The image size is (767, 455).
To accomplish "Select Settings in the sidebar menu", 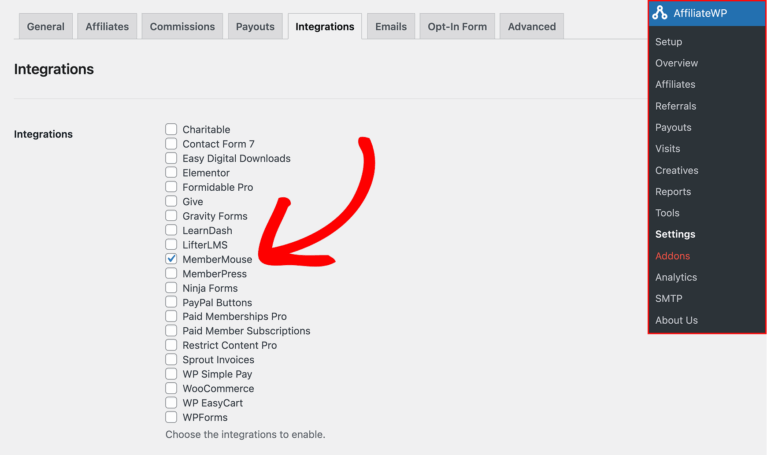I will pos(675,234).
